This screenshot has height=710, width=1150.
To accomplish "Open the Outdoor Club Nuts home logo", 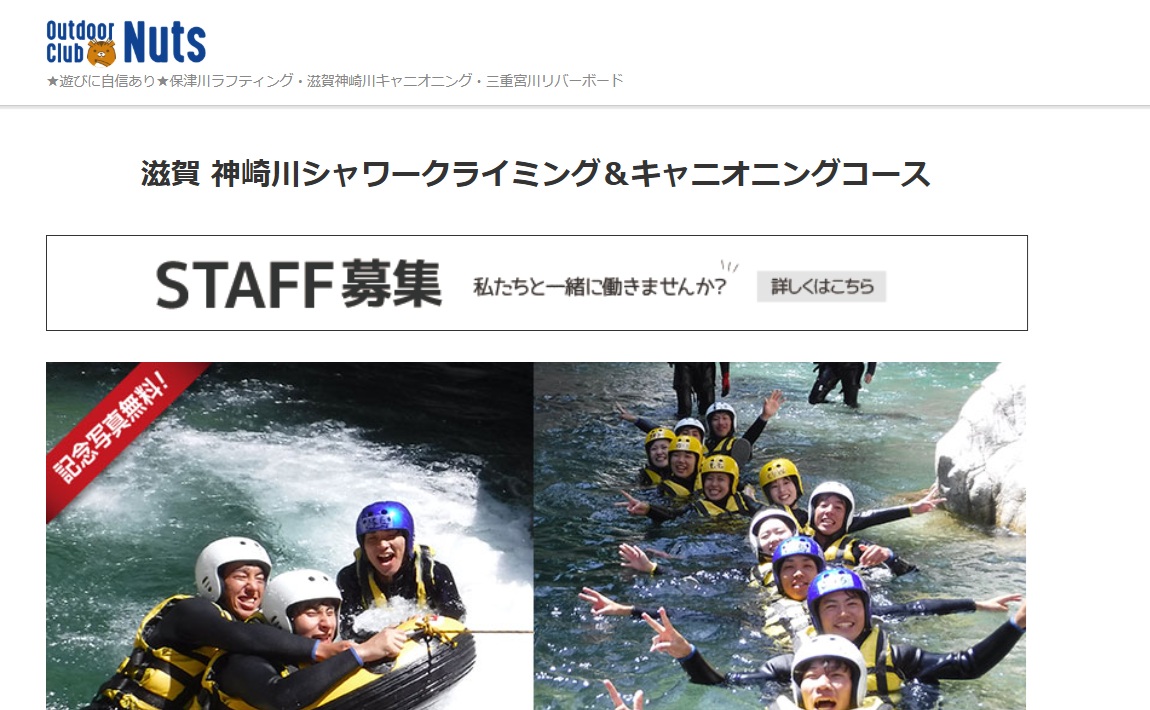I will click(126, 43).
